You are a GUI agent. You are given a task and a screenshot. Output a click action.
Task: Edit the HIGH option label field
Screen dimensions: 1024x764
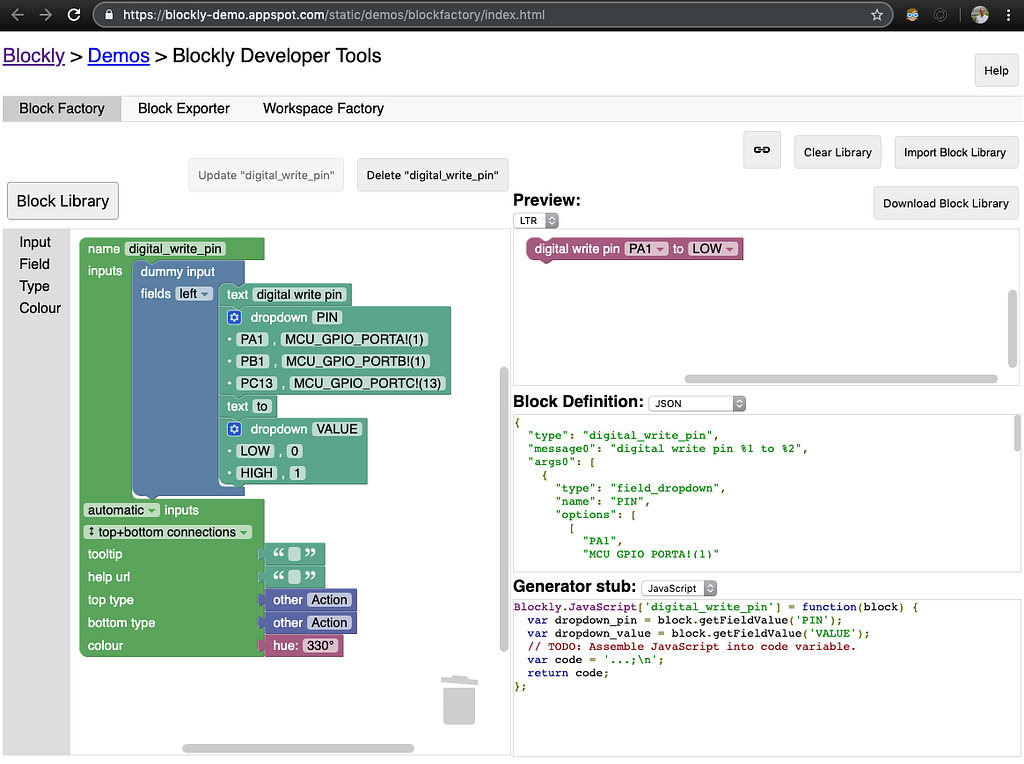[257, 473]
